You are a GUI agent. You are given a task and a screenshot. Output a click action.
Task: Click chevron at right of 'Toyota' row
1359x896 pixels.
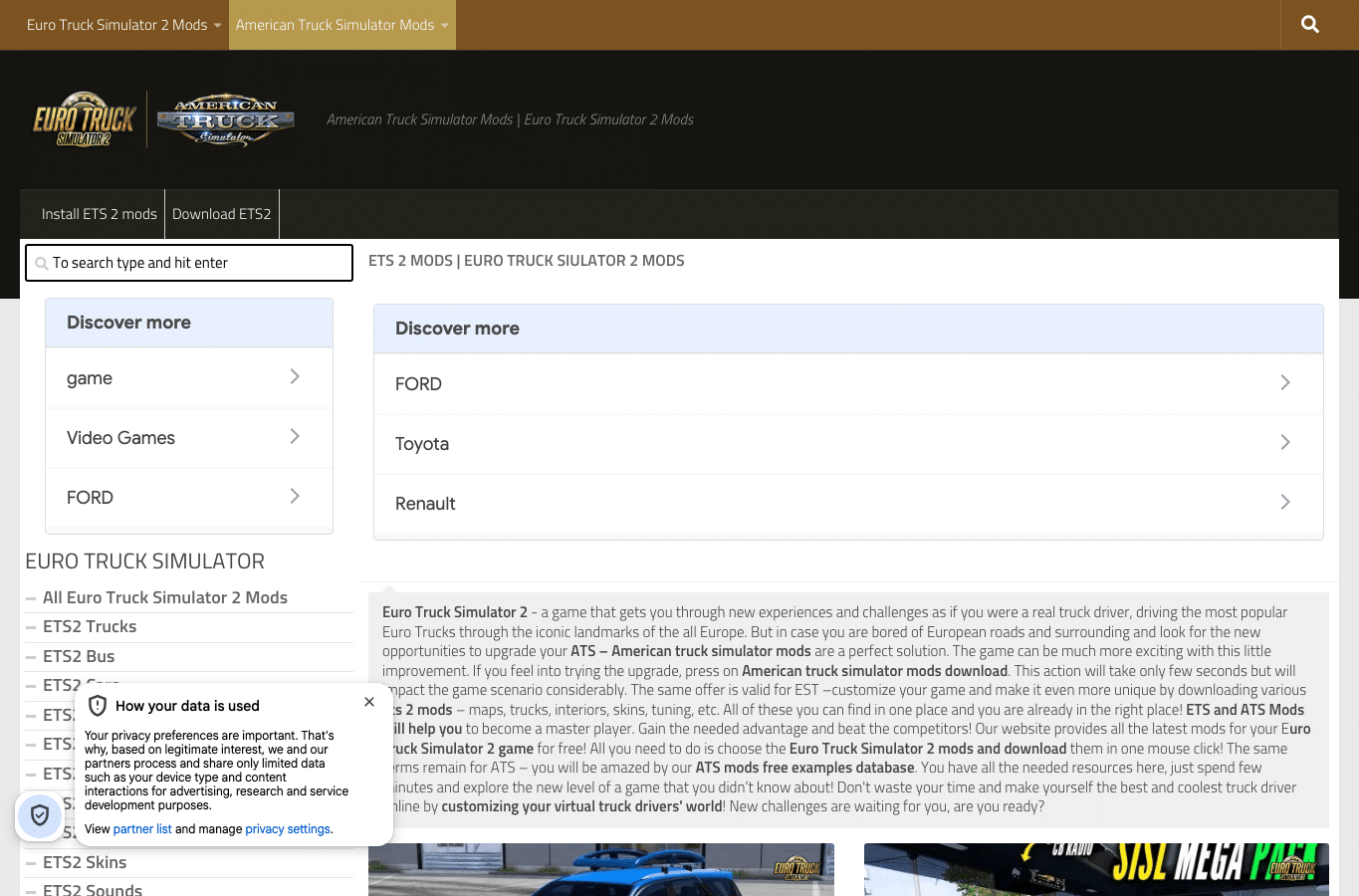coord(1285,442)
